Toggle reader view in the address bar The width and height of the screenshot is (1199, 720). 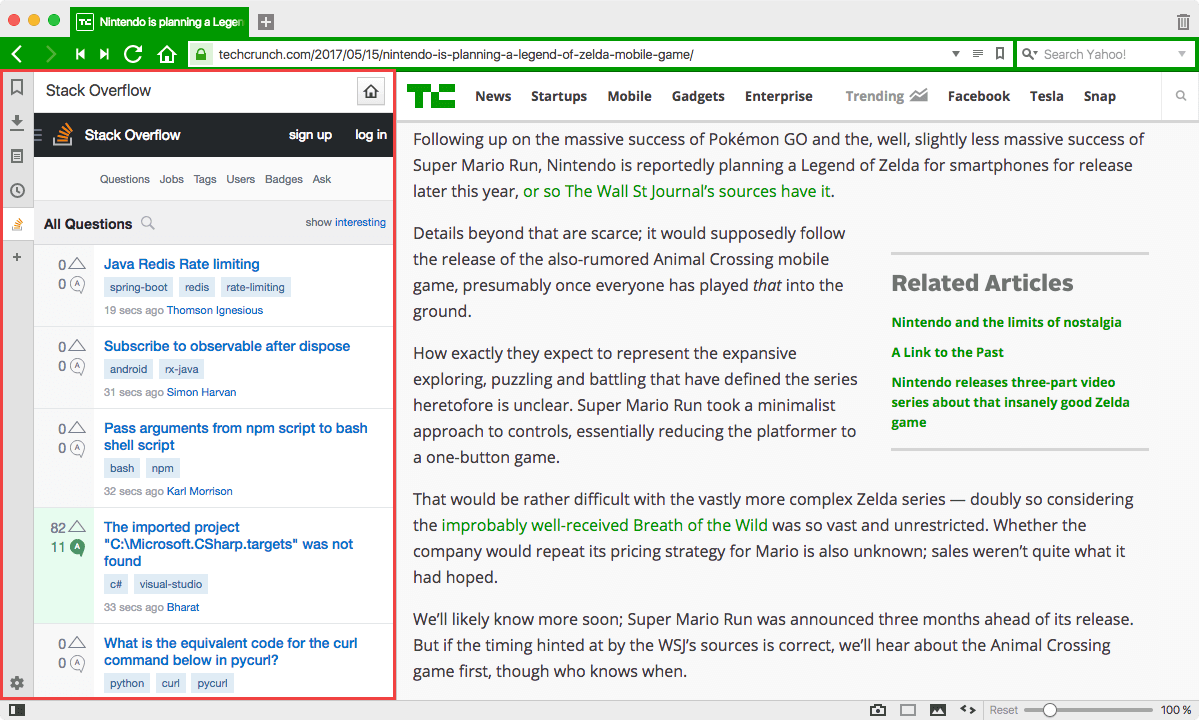977,54
